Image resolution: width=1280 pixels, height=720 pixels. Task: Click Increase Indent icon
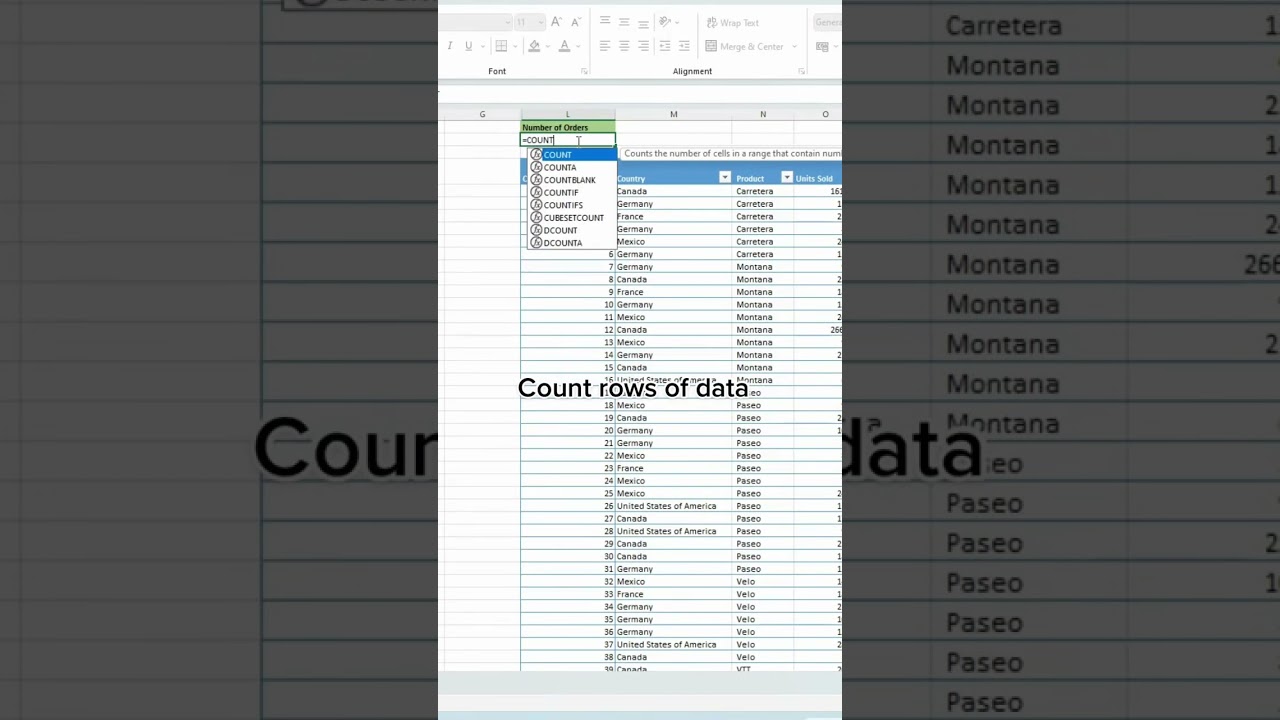click(684, 46)
